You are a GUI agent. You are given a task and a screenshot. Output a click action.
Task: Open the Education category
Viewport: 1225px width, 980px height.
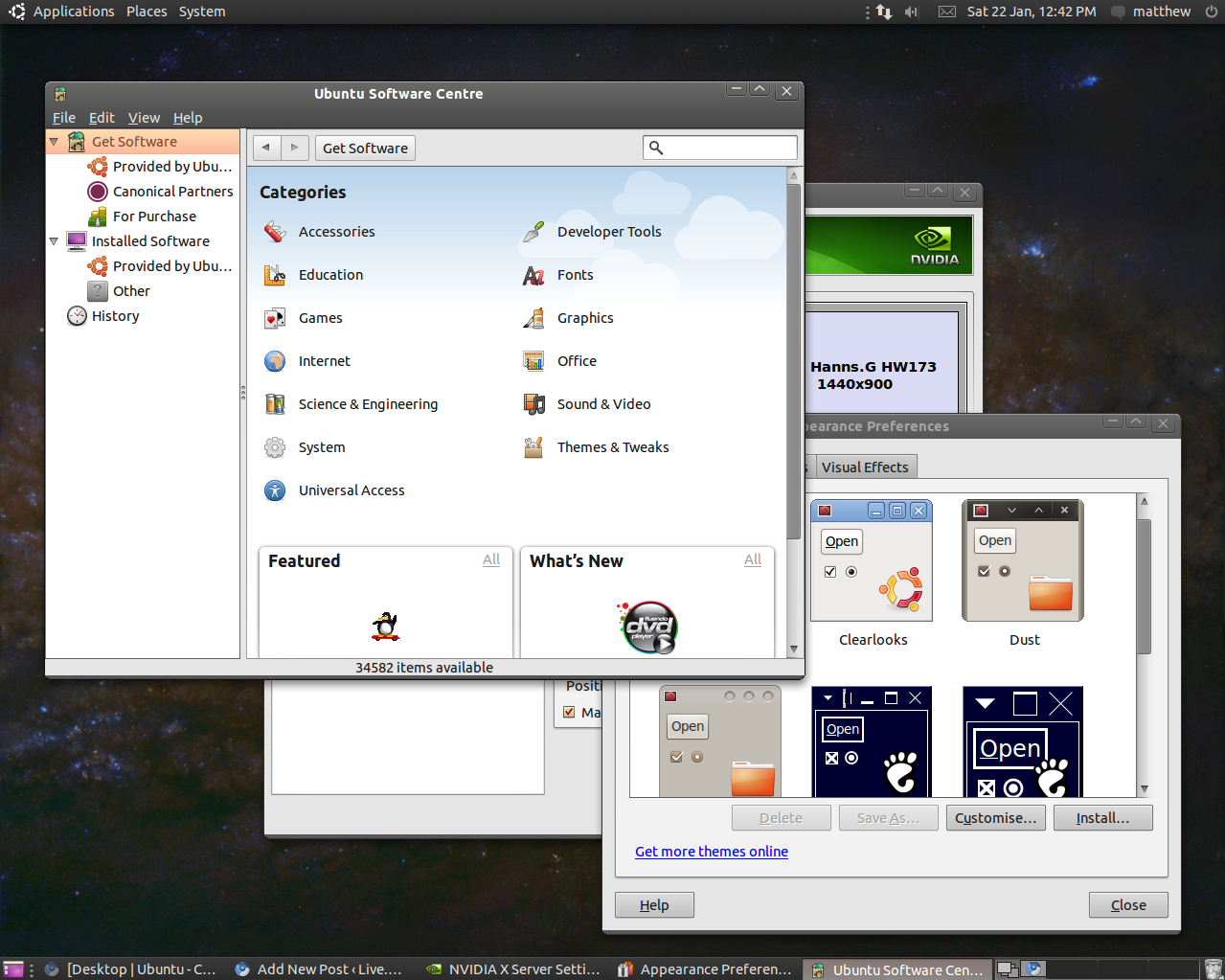pos(313,275)
